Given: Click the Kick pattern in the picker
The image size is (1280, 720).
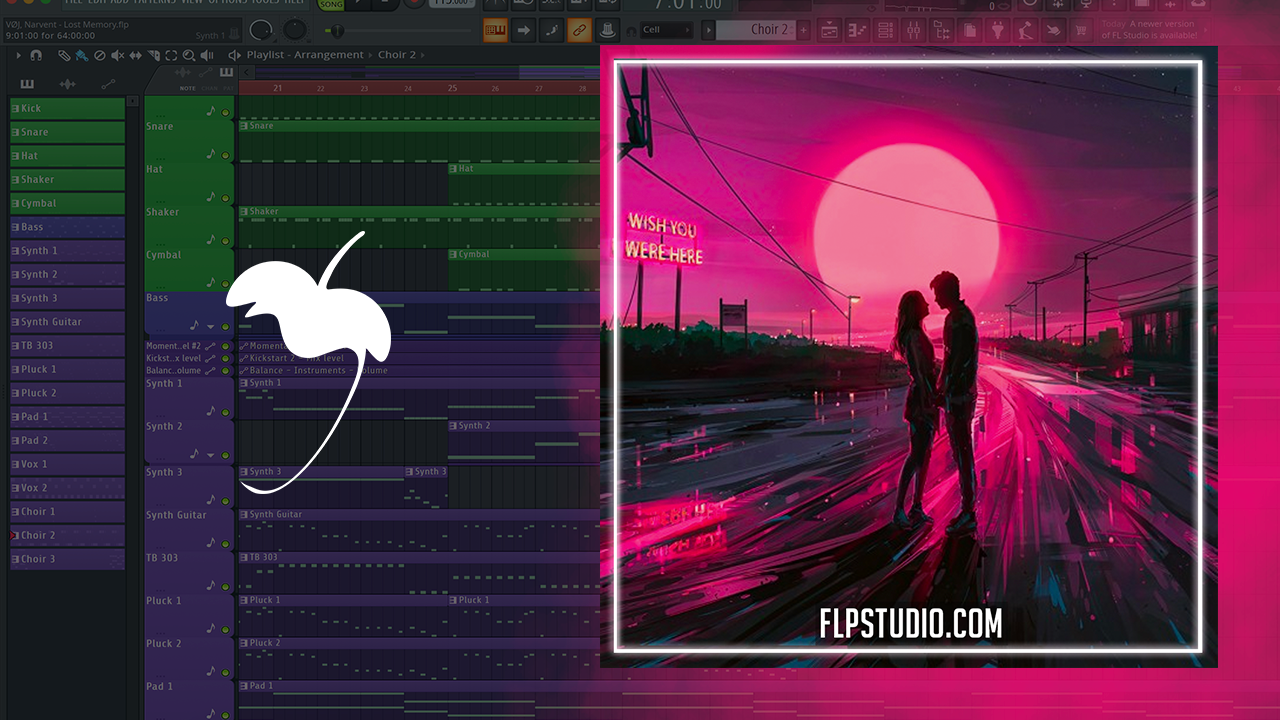Looking at the screenshot, I should point(67,108).
